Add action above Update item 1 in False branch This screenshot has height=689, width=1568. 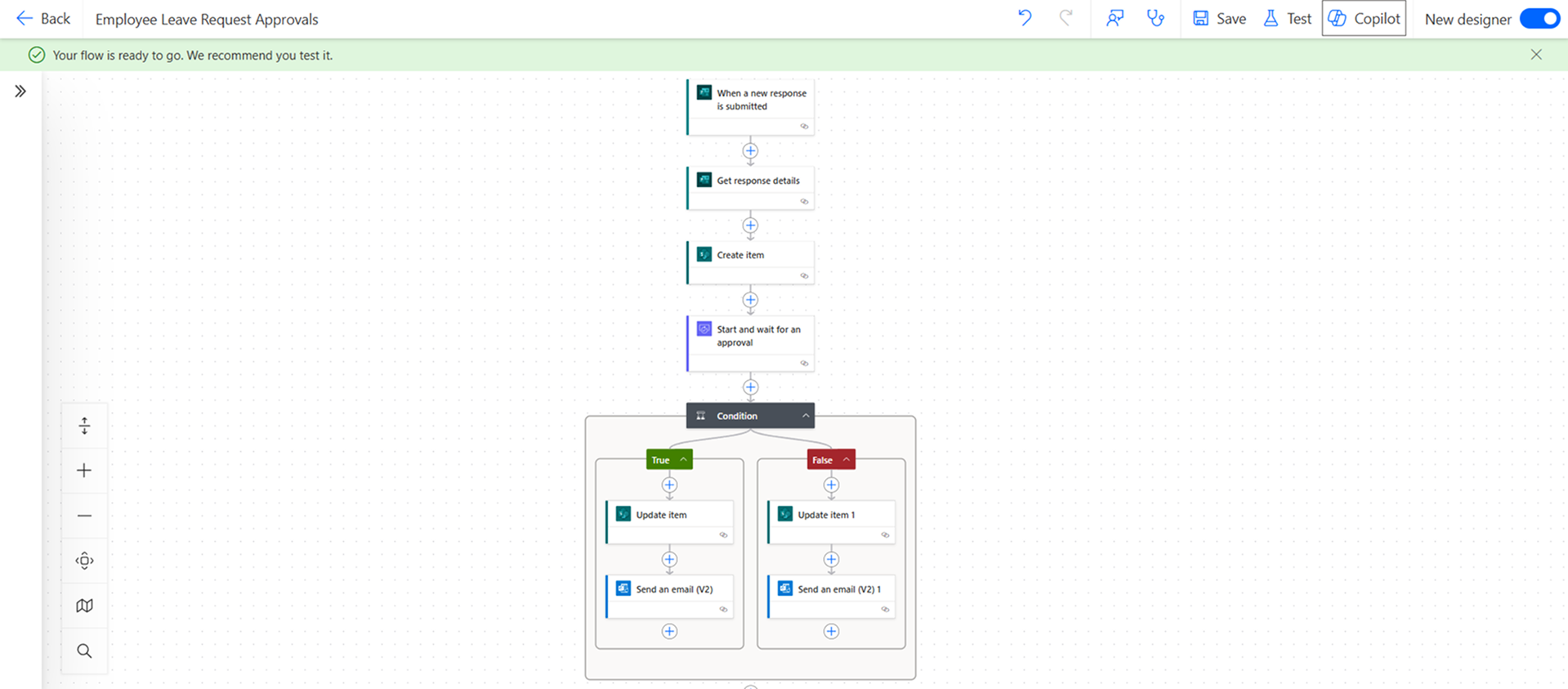pyautogui.click(x=831, y=485)
